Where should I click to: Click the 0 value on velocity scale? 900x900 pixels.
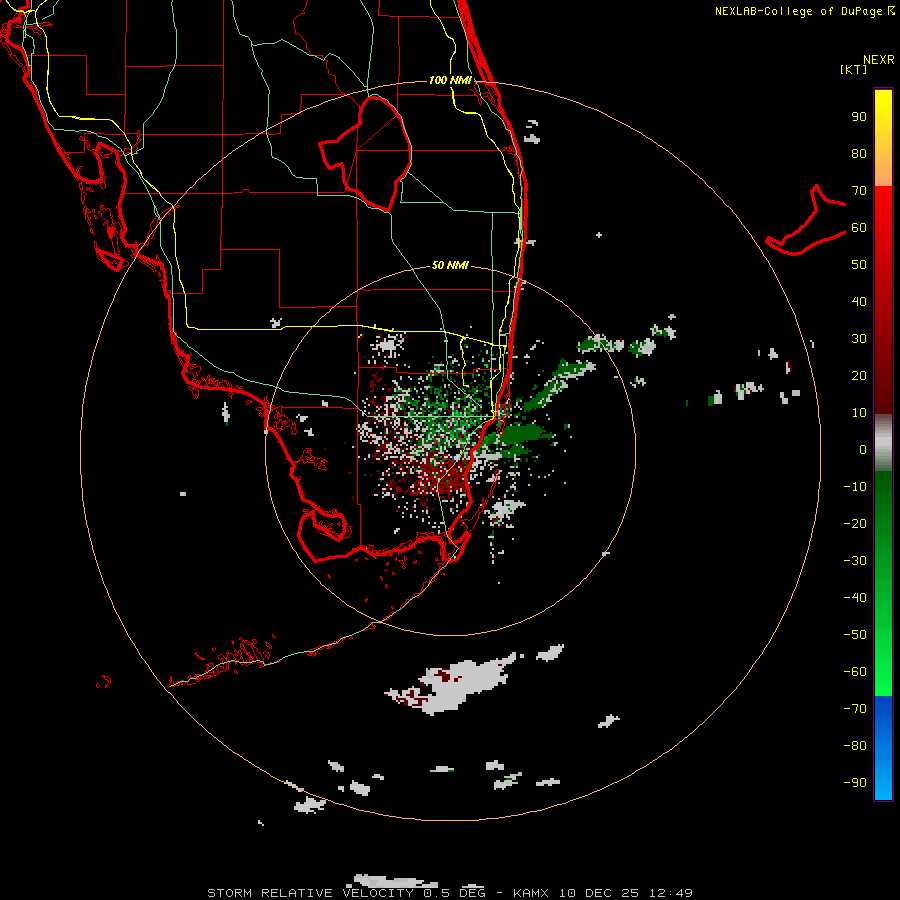[863, 449]
